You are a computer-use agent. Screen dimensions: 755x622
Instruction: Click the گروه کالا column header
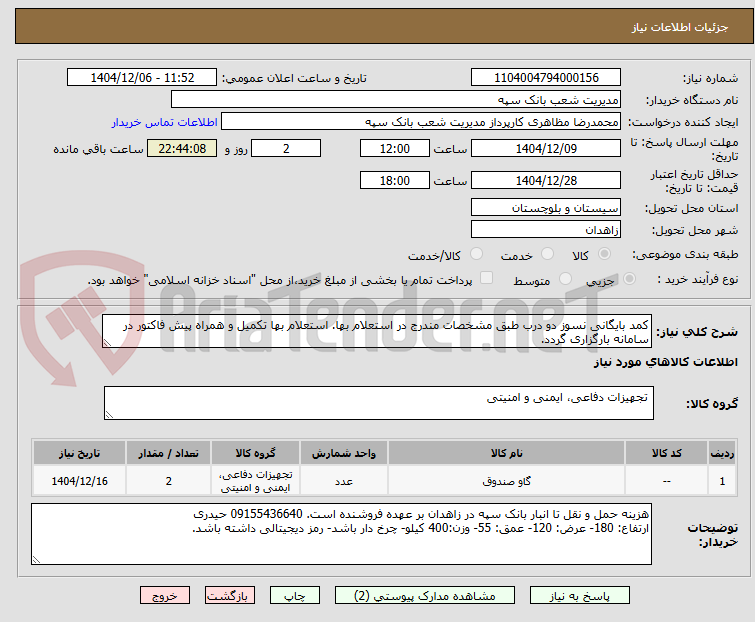pos(255,453)
